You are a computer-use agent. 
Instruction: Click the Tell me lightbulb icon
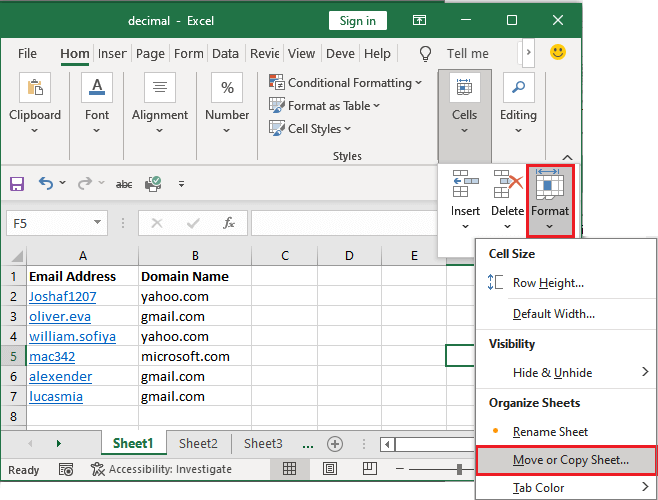(425, 53)
